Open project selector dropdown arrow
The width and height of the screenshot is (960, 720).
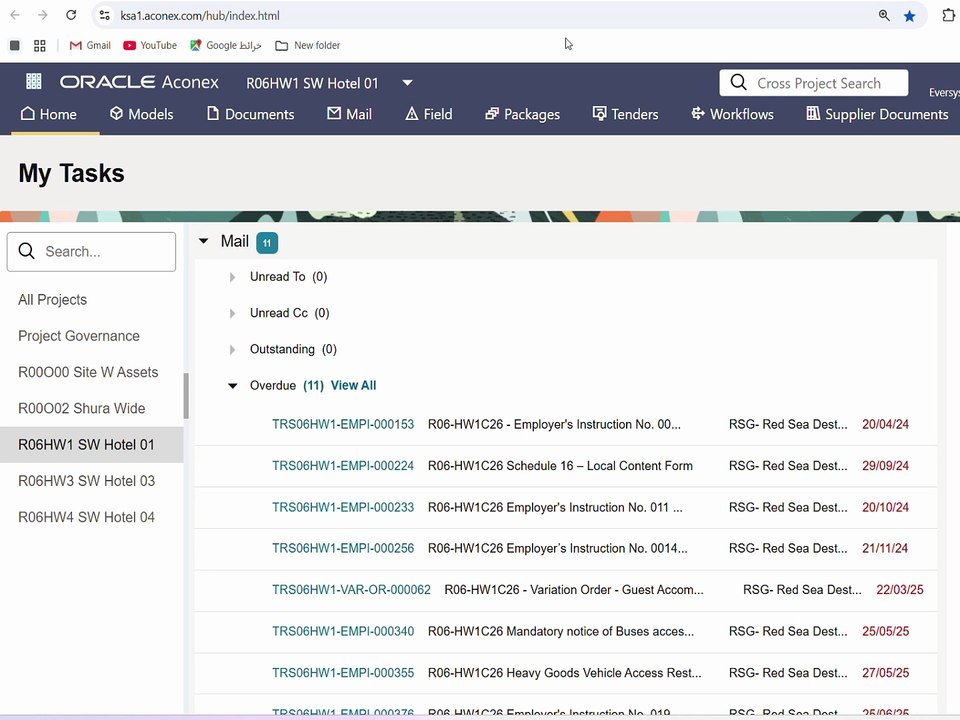tap(407, 83)
